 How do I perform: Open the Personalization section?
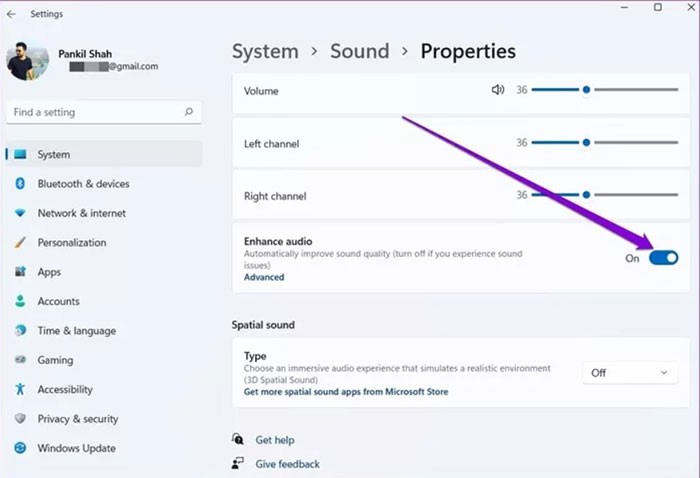pos(71,242)
